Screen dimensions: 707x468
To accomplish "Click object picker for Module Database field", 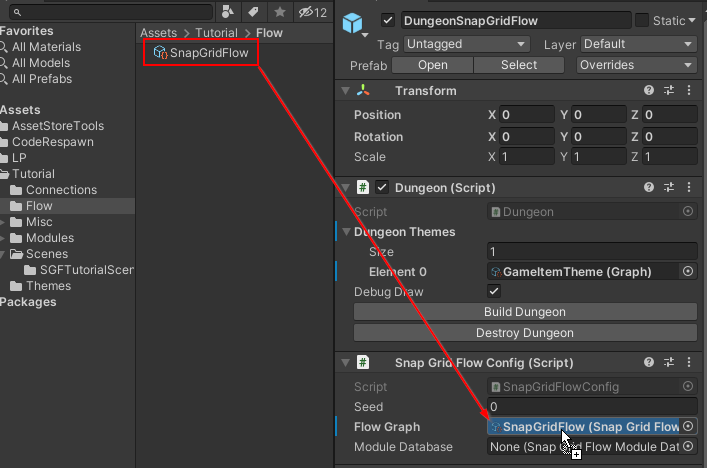I will coord(687,447).
